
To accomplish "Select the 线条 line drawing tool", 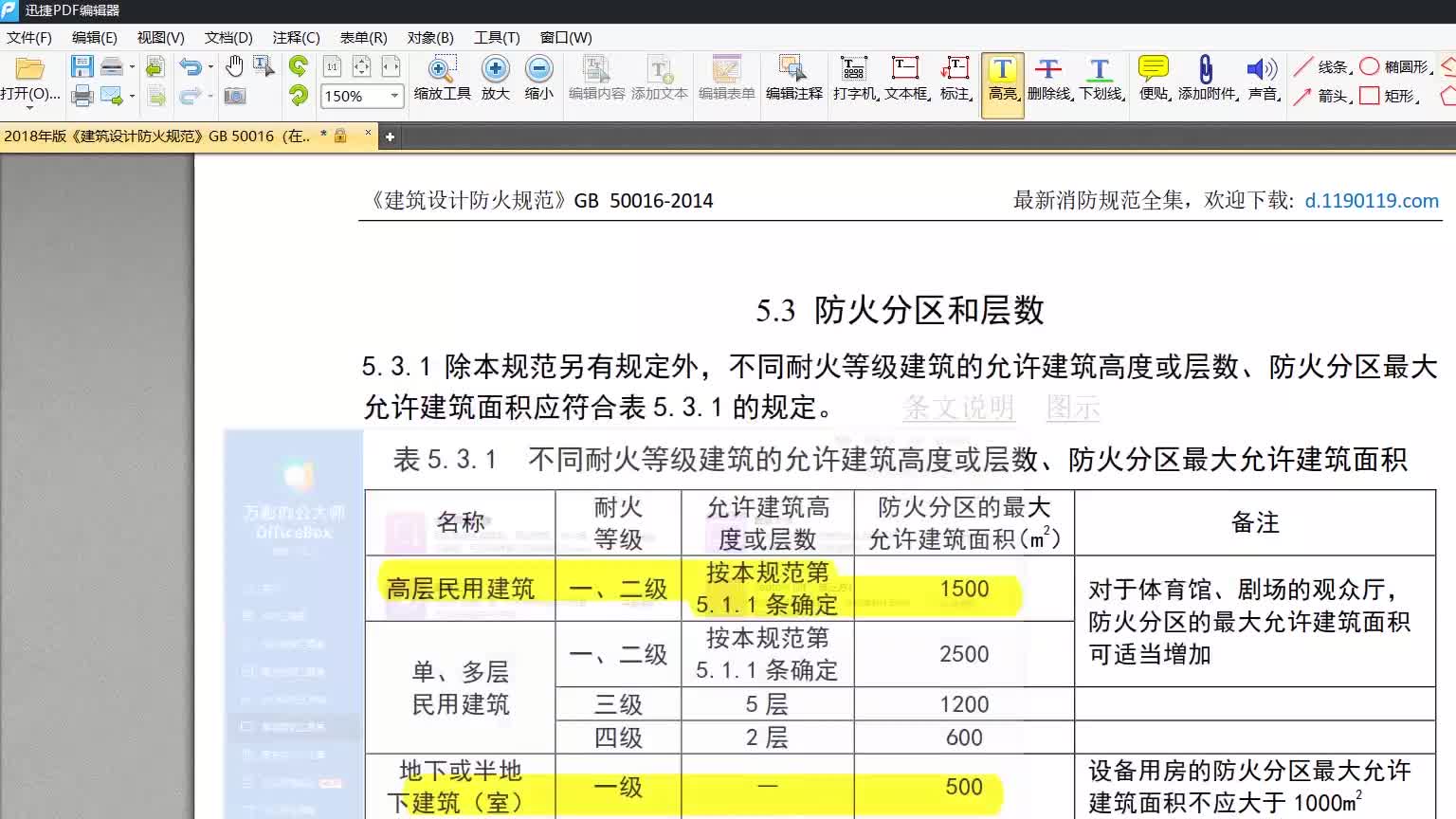I will 1321,66.
